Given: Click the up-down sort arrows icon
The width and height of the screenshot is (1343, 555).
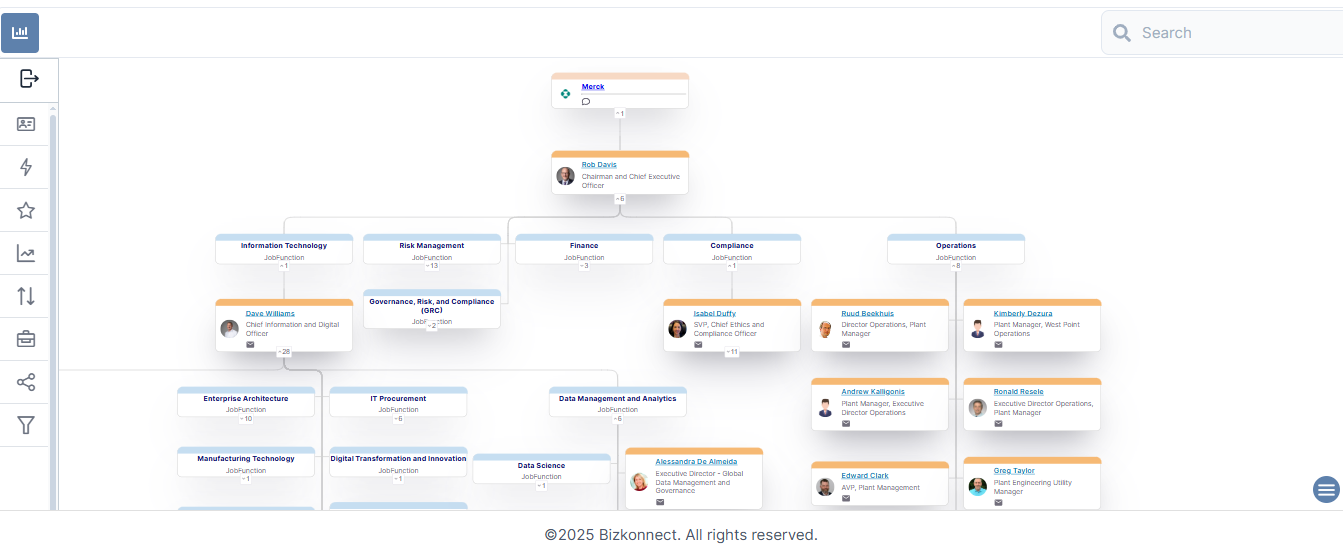Looking at the screenshot, I should [26, 296].
